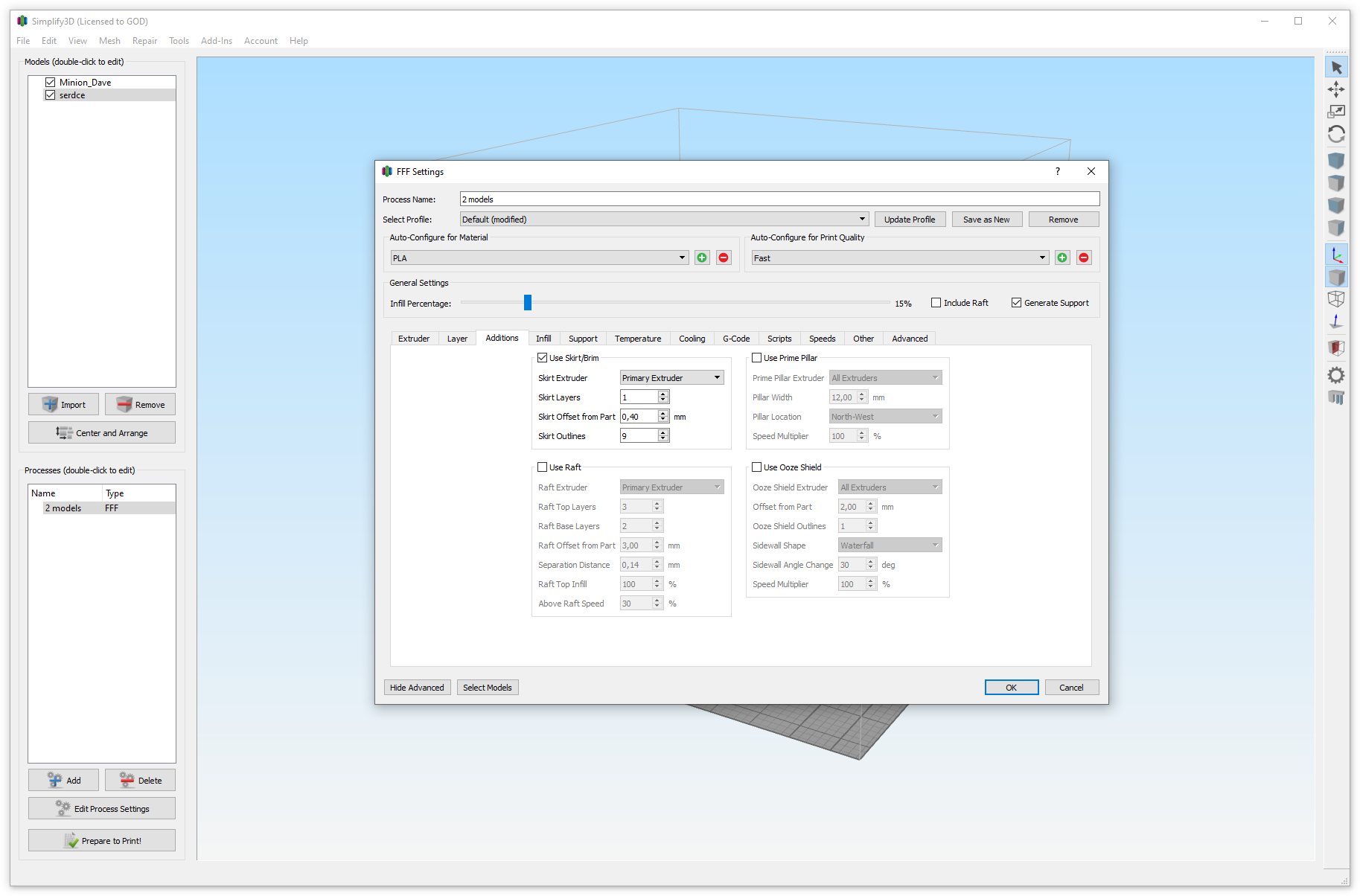Select the arrow selection tool

click(x=1336, y=68)
